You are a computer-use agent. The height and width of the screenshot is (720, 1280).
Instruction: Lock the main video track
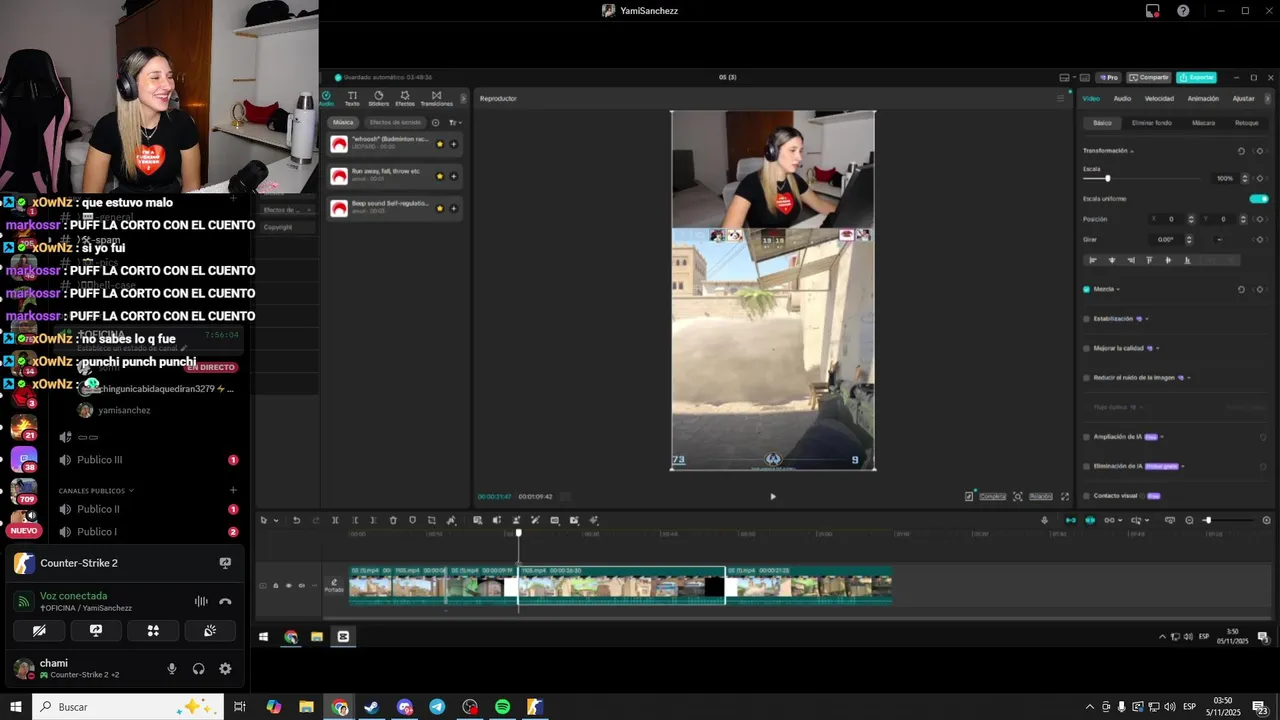coord(276,586)
